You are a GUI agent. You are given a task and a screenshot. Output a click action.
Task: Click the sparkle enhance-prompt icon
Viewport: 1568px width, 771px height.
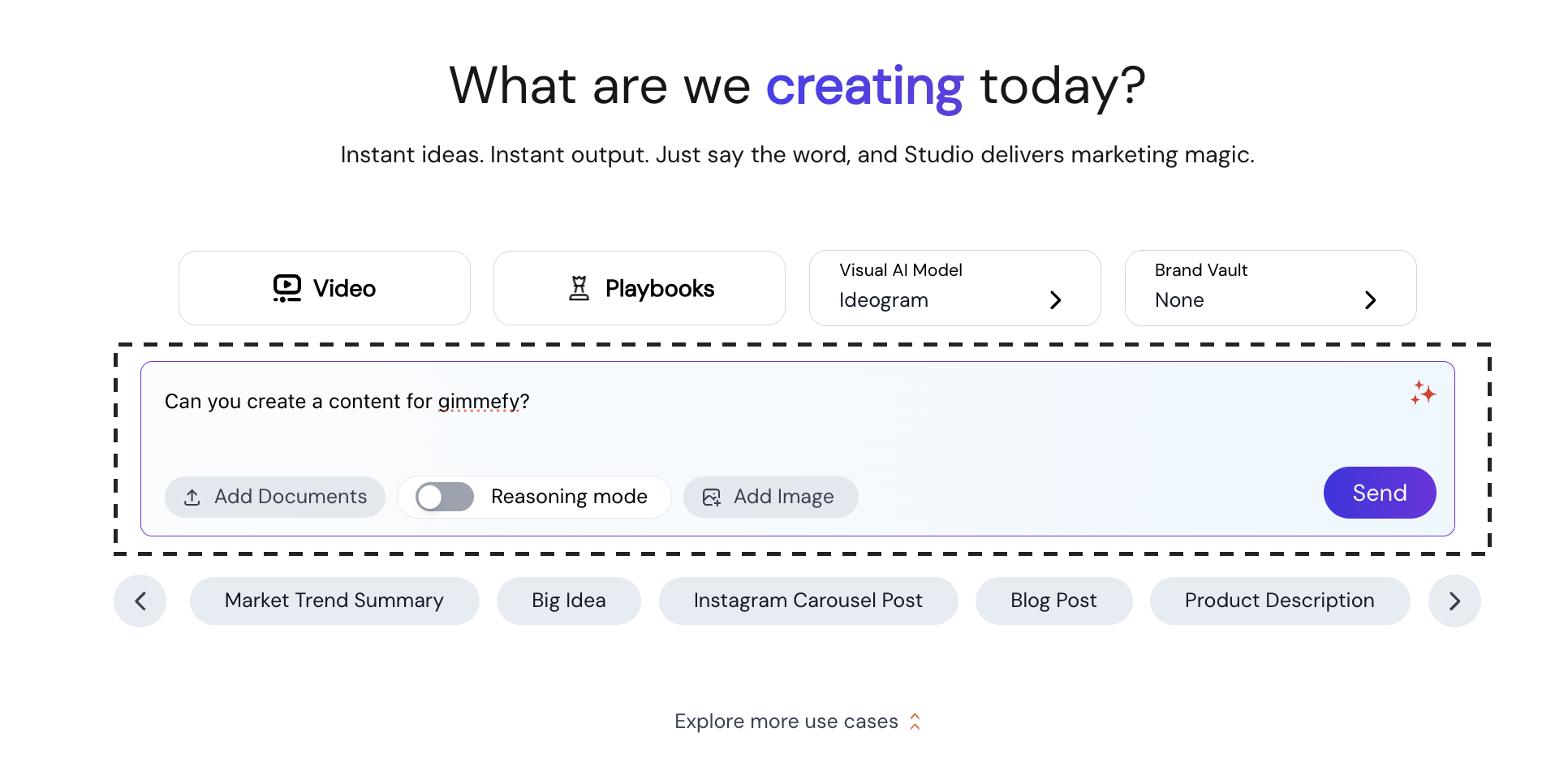point(1423,393)
